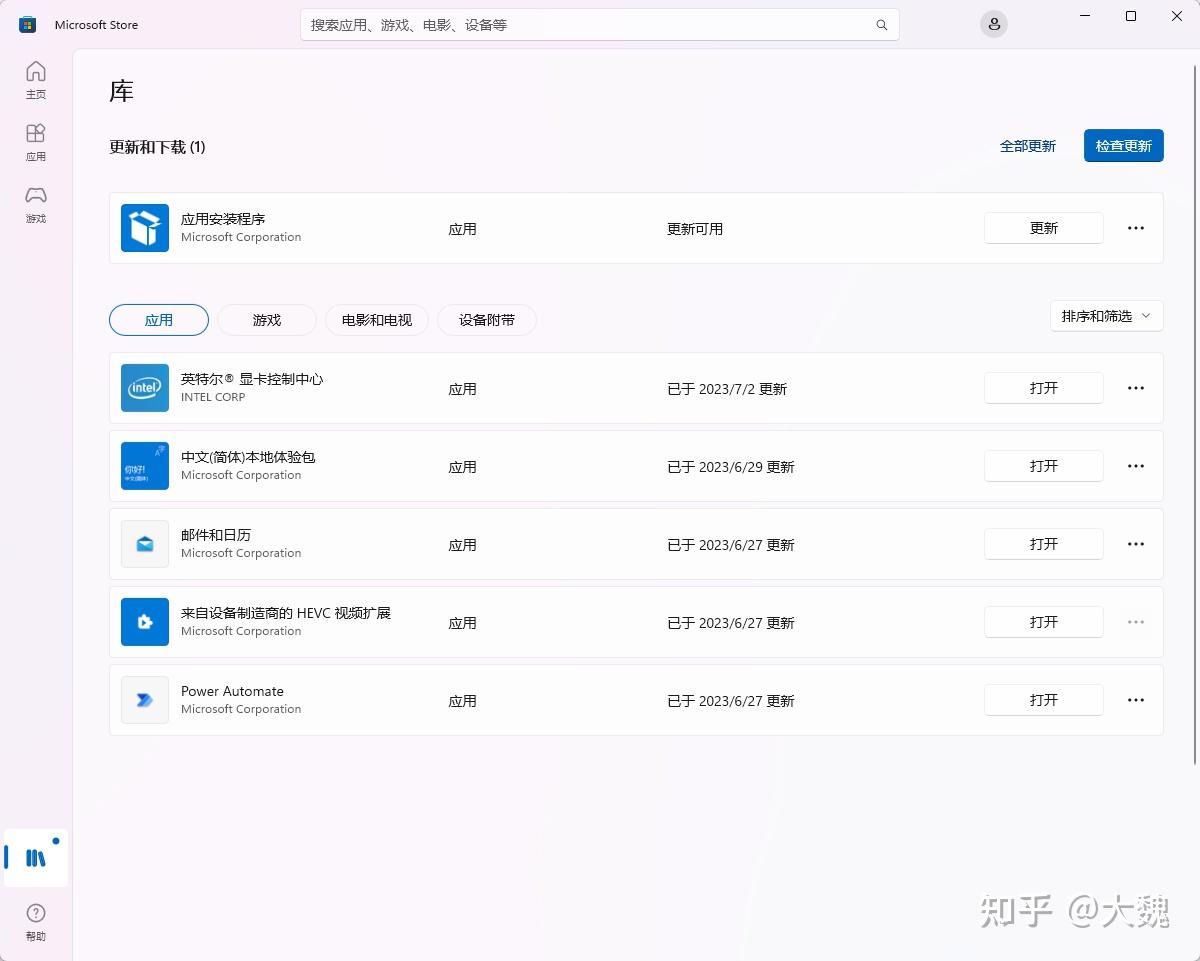Open more options for 邮件和日历

click(1136, 544)
